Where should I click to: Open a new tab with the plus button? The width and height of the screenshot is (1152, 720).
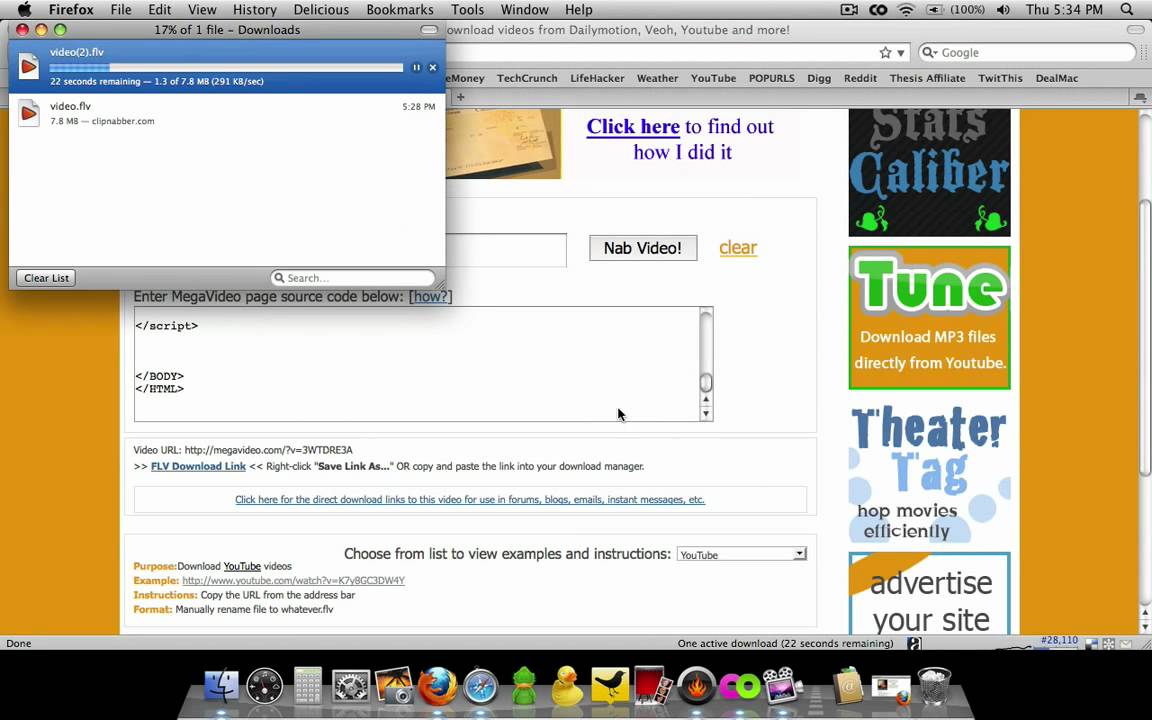[461, 97]
